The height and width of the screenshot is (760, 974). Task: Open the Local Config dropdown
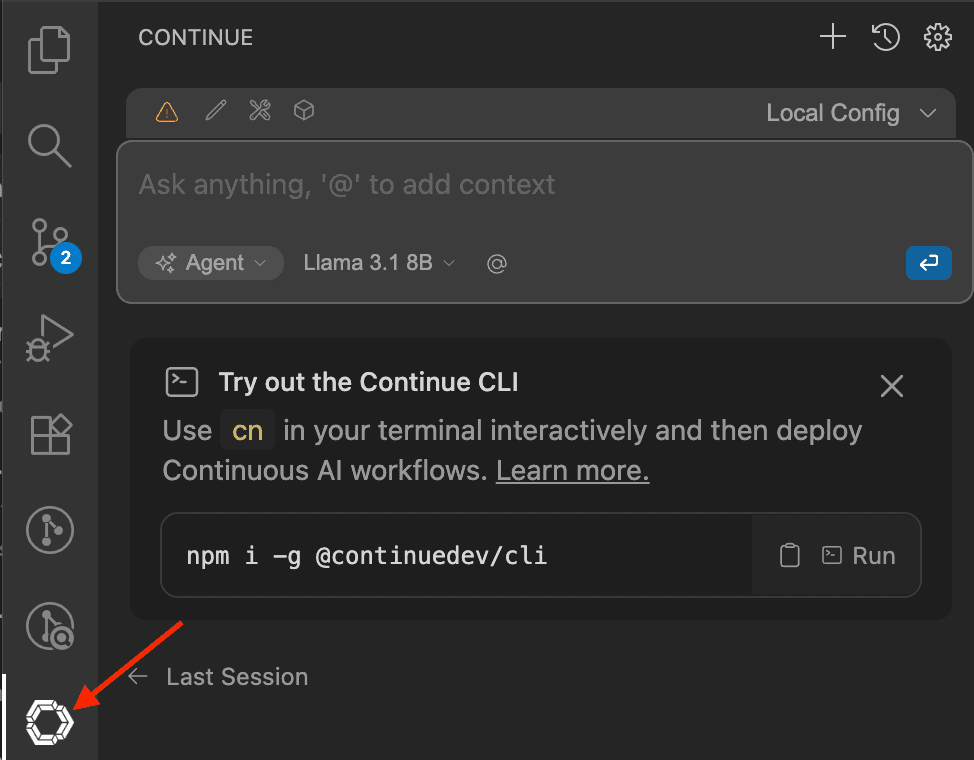851,113
